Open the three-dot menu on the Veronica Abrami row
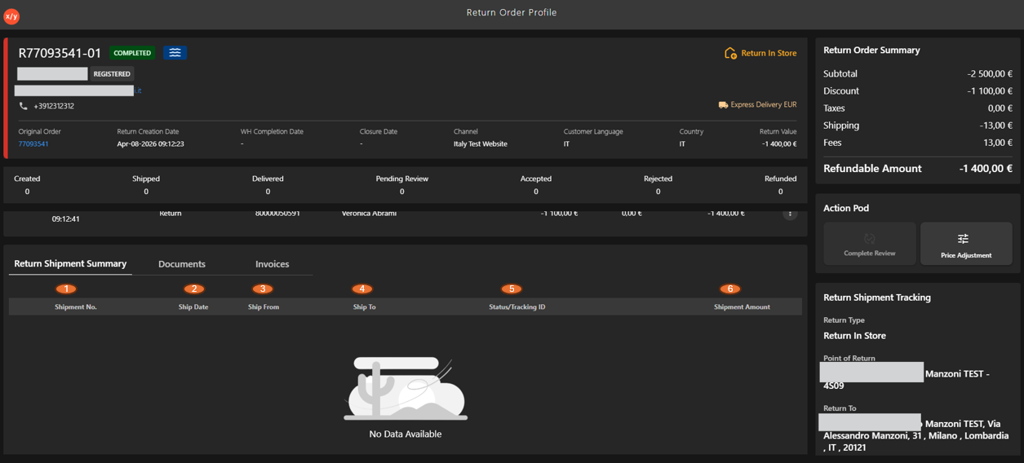The width and height of the screenshot is (1024, 463). (x=790, y=214)
